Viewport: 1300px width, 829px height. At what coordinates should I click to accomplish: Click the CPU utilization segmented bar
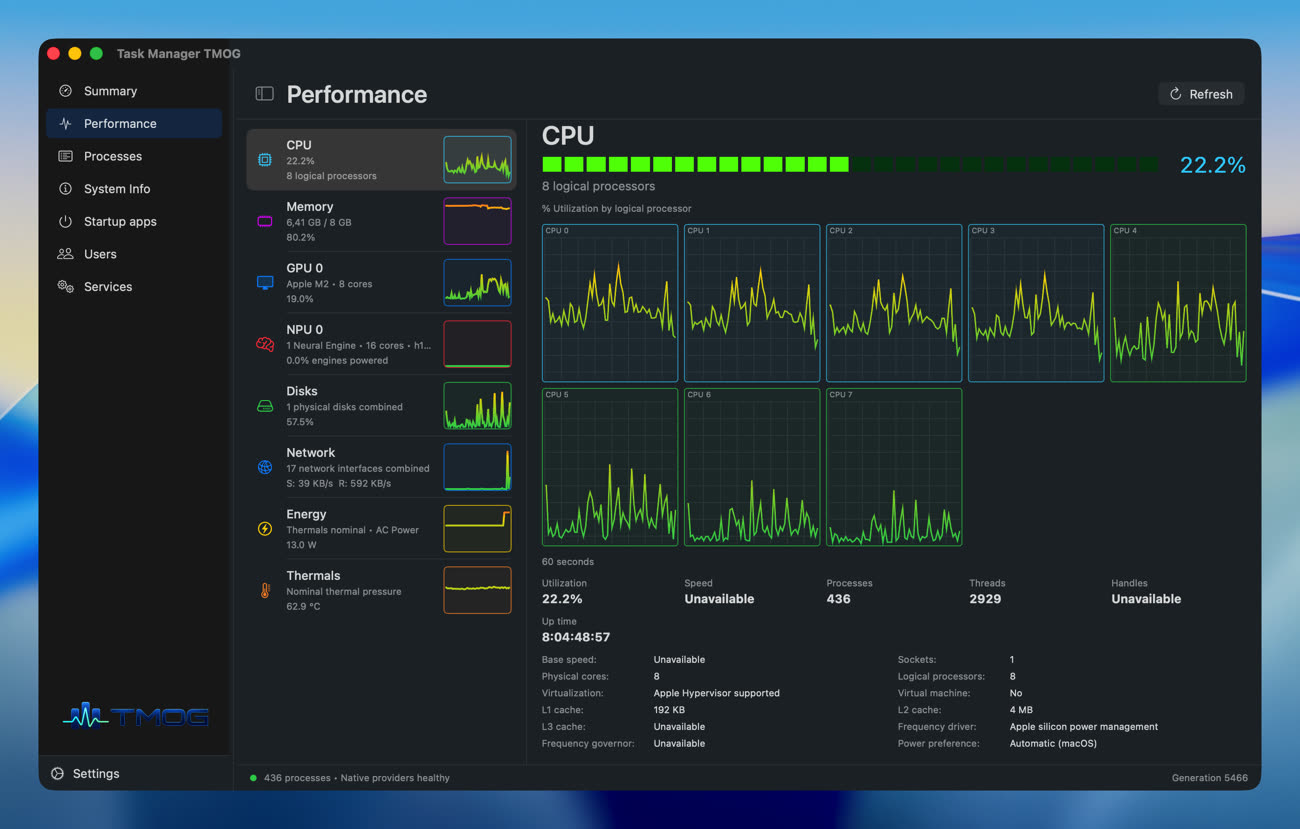point(850,164)
